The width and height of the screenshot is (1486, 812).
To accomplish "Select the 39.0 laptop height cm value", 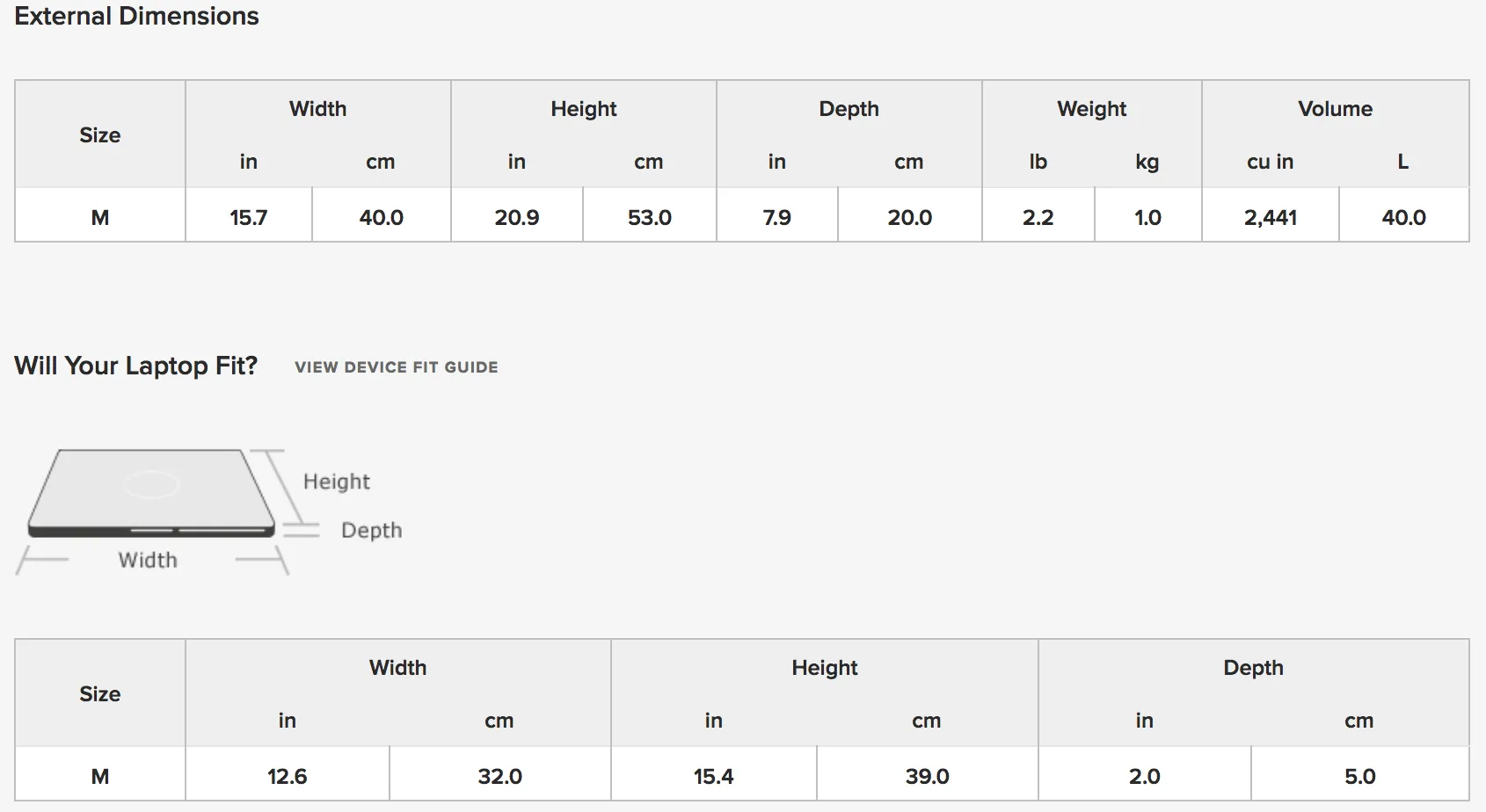I will pos(928,776).
